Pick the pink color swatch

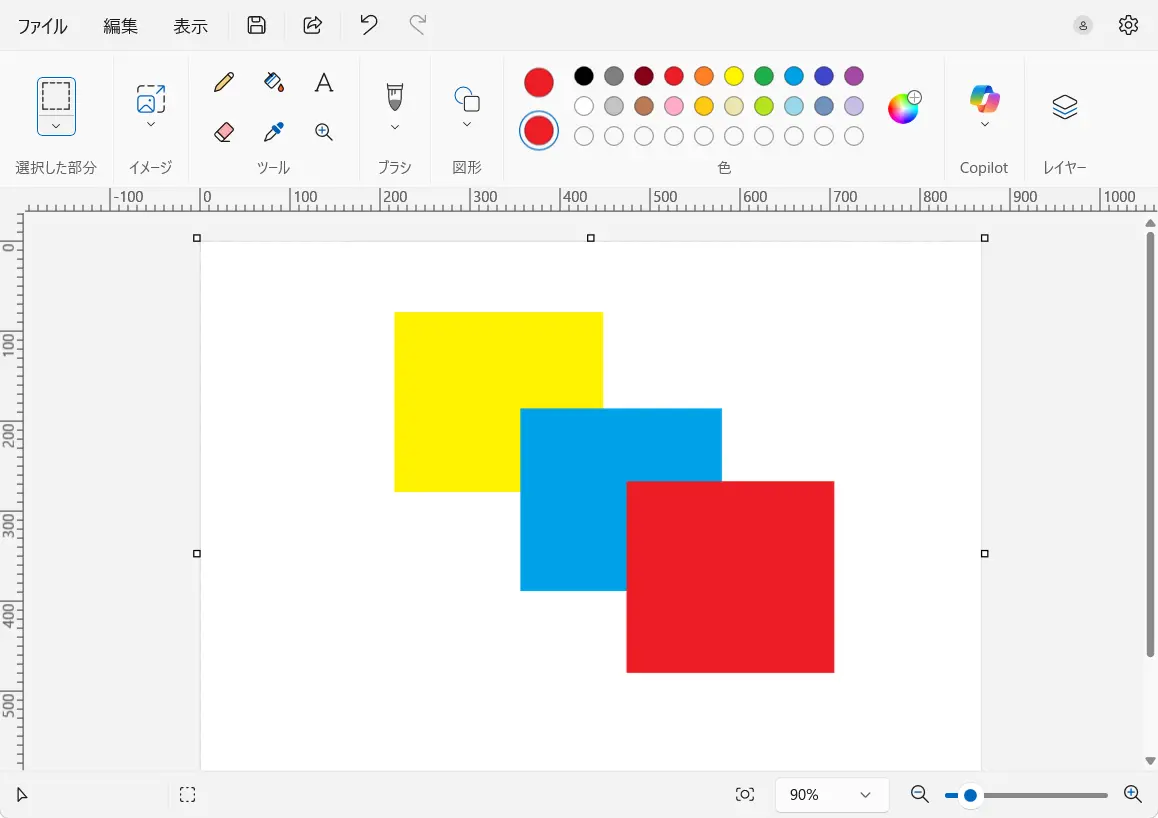tap(674, 106)
